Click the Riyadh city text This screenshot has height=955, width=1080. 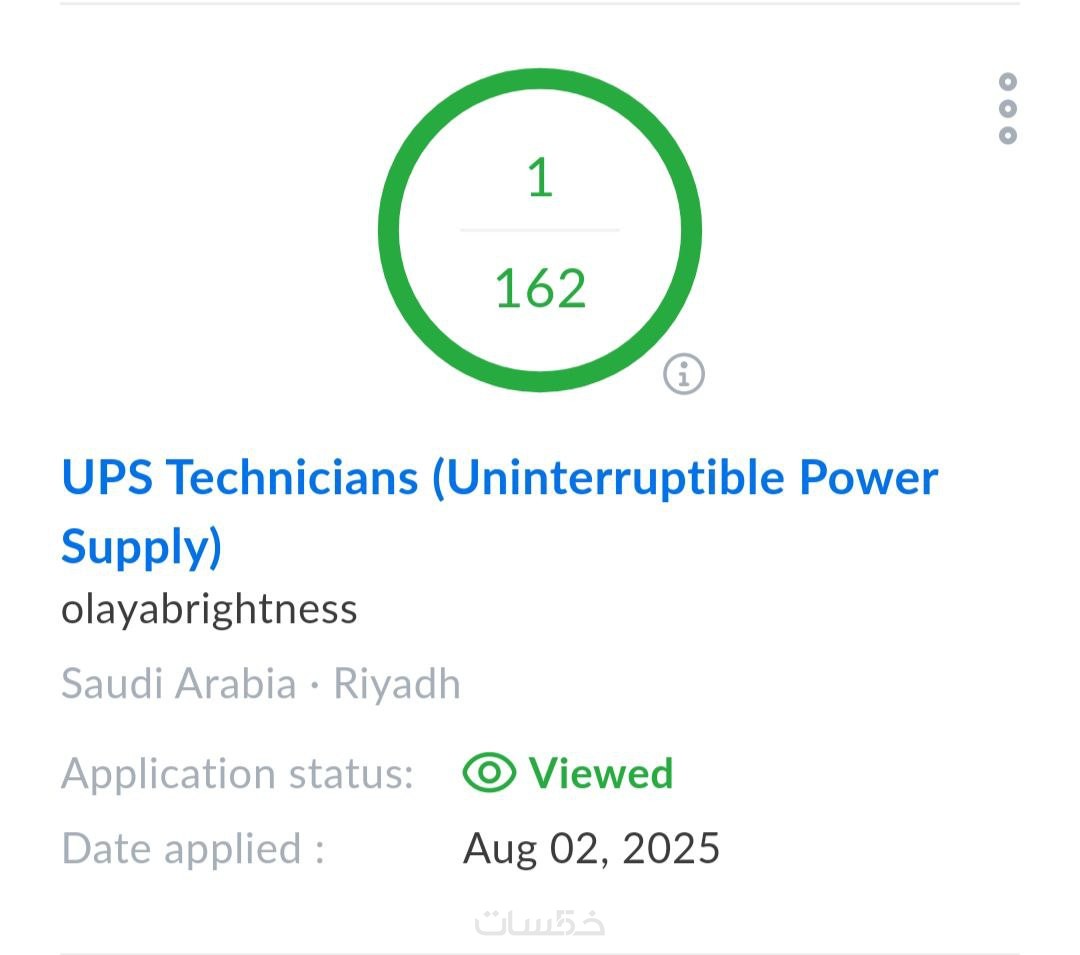(397, 684)
